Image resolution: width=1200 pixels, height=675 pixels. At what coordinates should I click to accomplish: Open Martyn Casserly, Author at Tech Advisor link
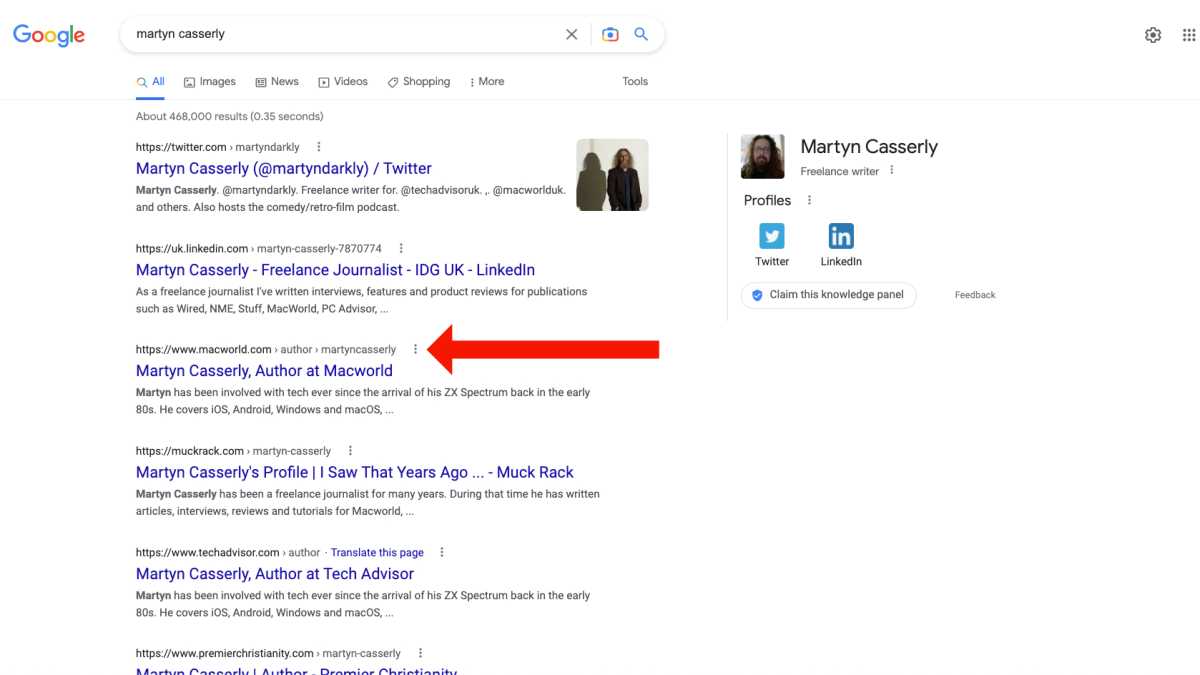click(275, 574)
